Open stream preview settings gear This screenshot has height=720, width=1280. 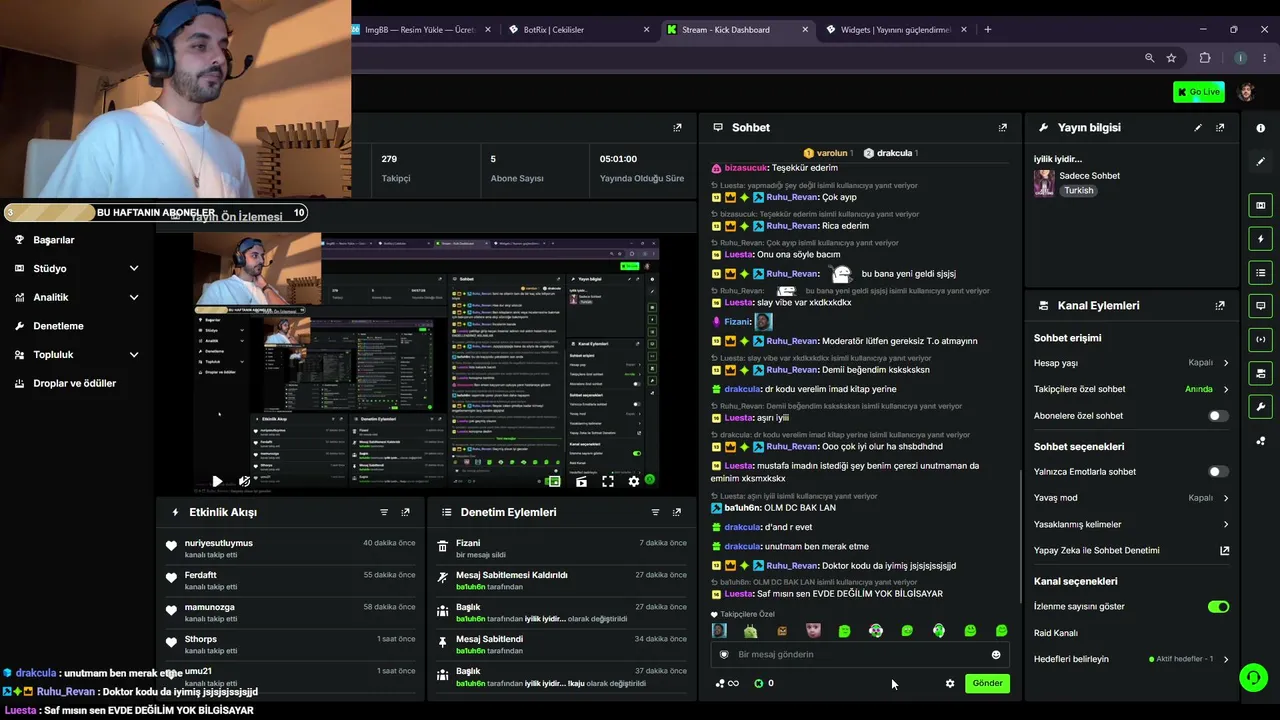(633, 481)
